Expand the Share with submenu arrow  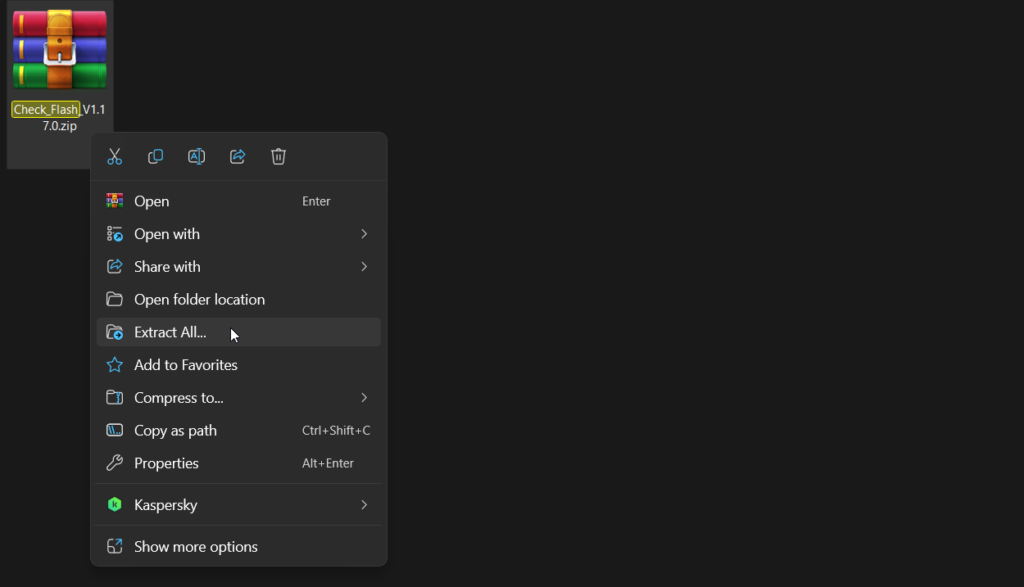364,267
